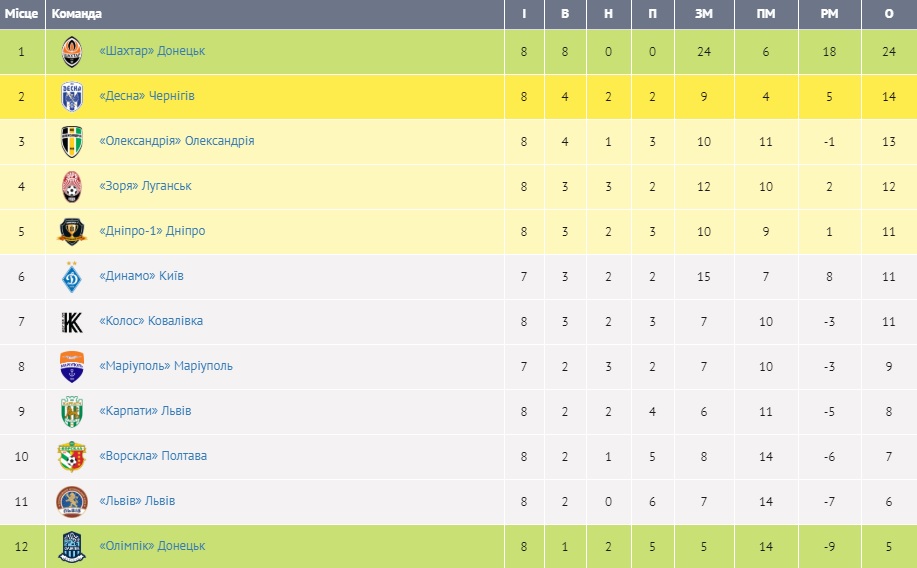Click the Dnipro-1 club logo
This screenshot has height=568, width=917.
(72, 231)
